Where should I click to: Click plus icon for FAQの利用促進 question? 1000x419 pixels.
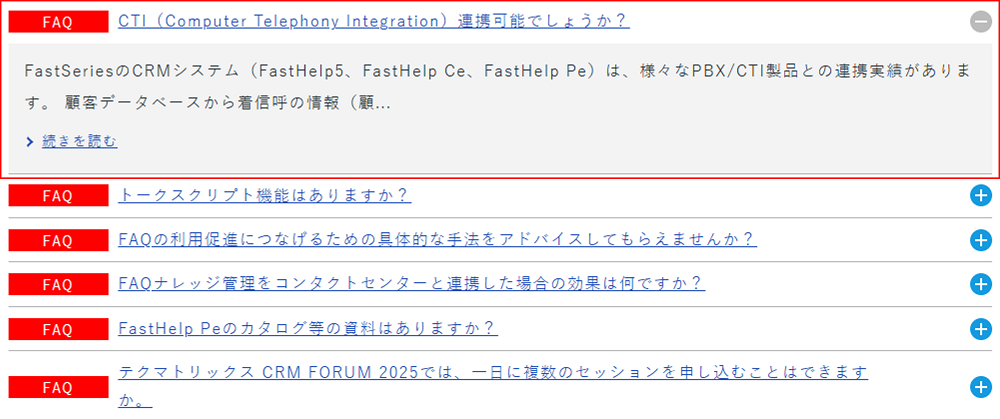pyautogui.click(x=980, y=240)
